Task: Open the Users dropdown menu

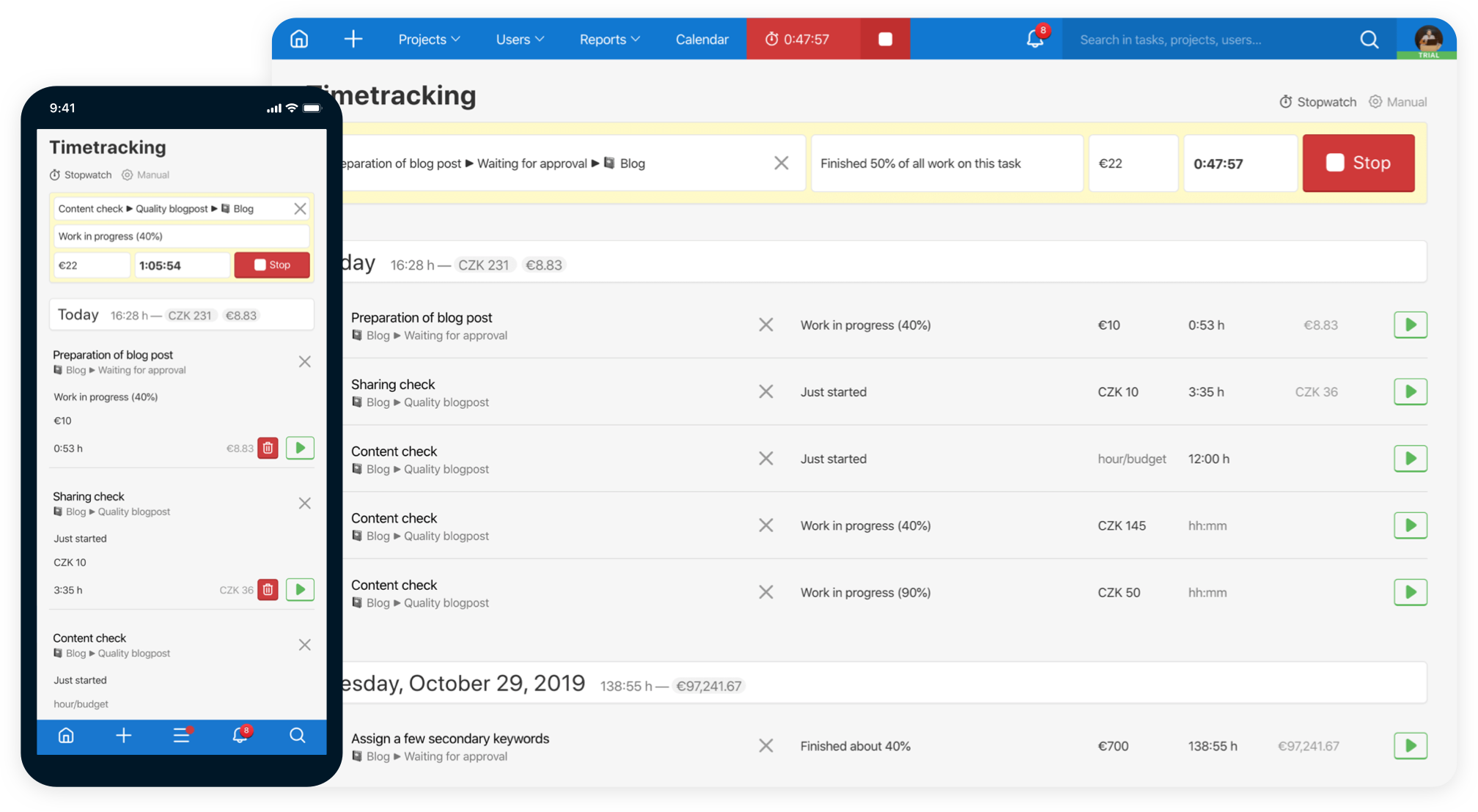Action: point(520,39)
